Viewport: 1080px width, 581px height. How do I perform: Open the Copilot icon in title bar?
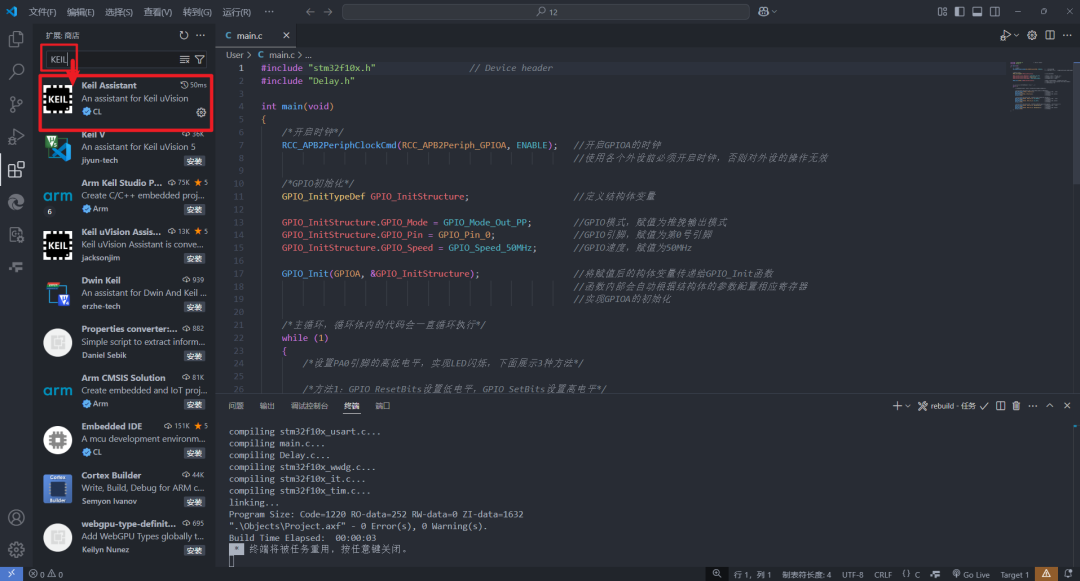[763, 12]
